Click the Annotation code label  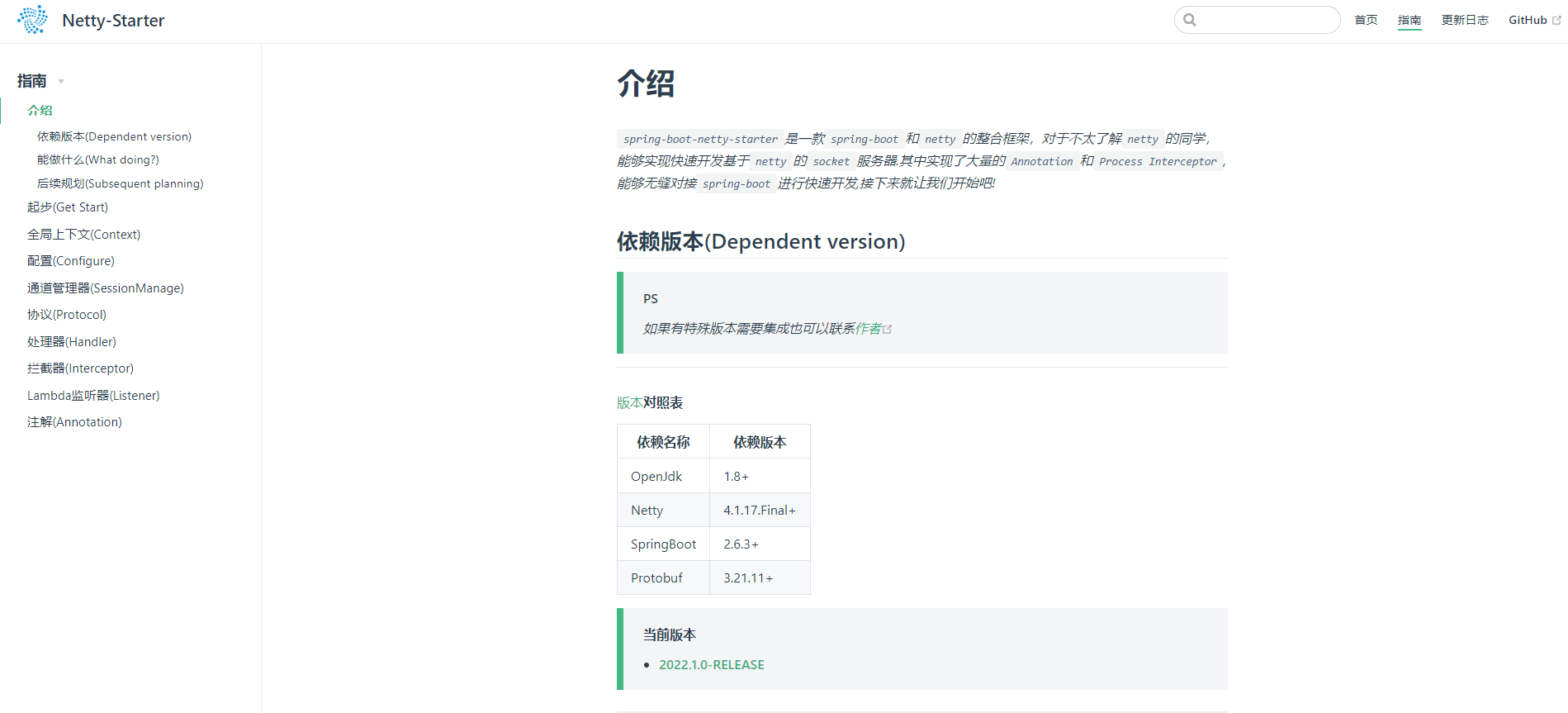tap(1042, 161)
